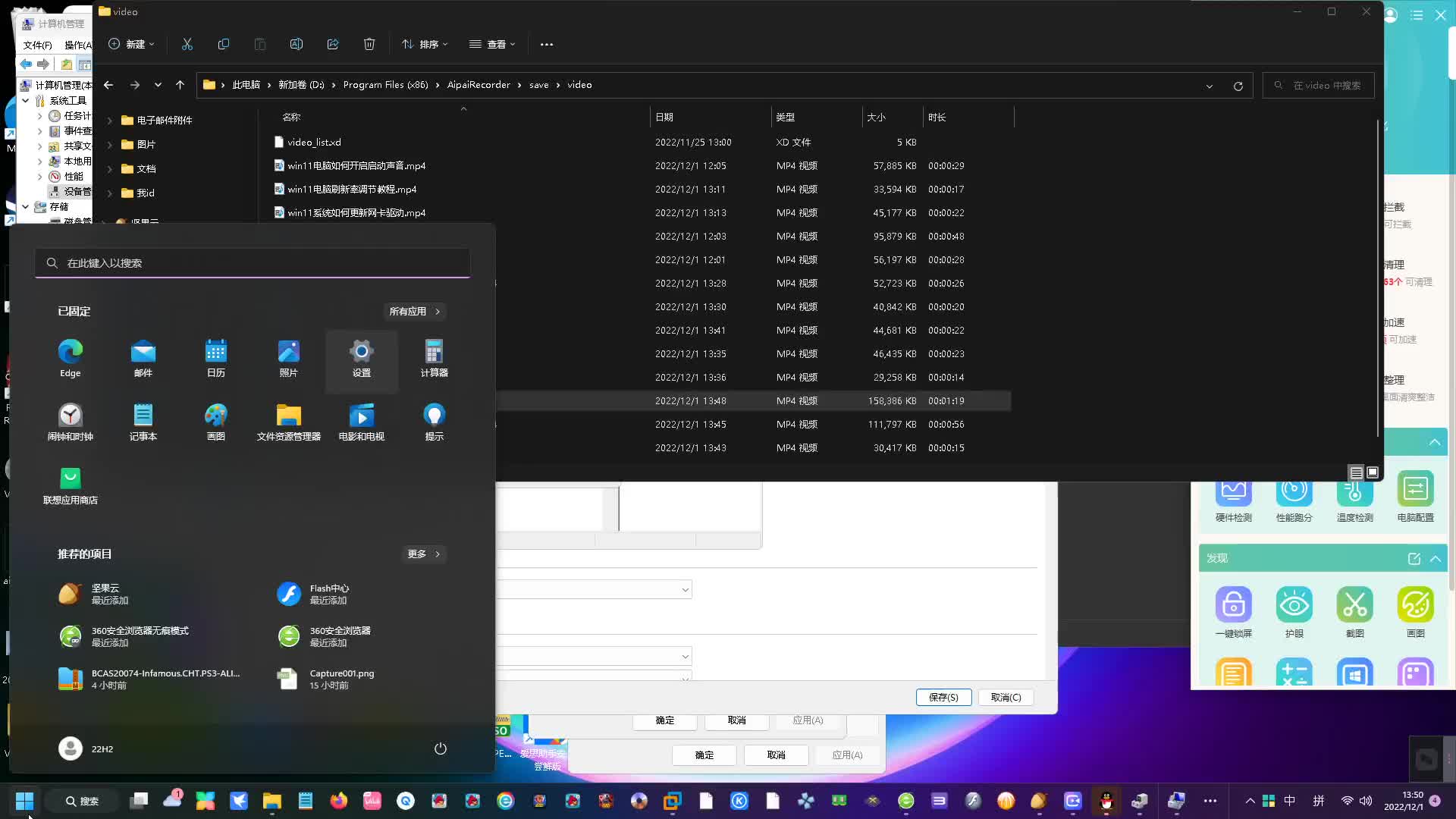
Task: Scroll down the recommended items list
Action: [423, 553]
